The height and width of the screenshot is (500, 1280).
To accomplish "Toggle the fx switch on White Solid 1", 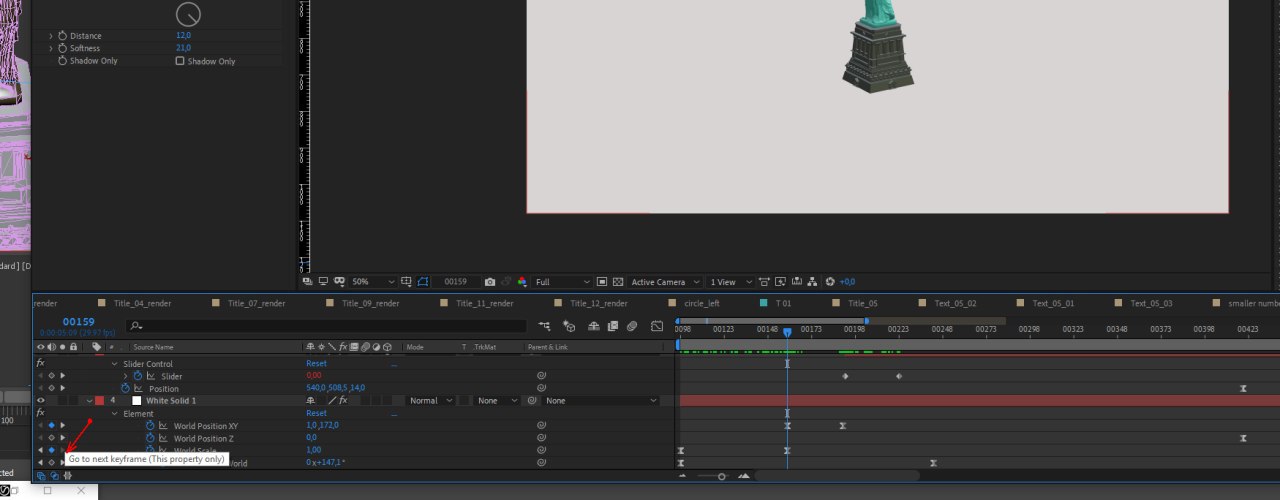I will click(x=342, y=401).
